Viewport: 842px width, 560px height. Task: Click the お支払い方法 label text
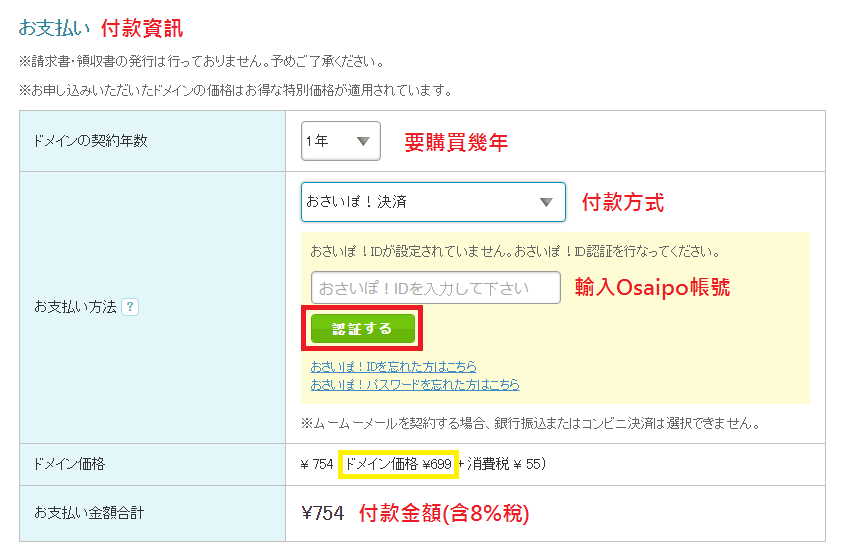click(75, 307)
